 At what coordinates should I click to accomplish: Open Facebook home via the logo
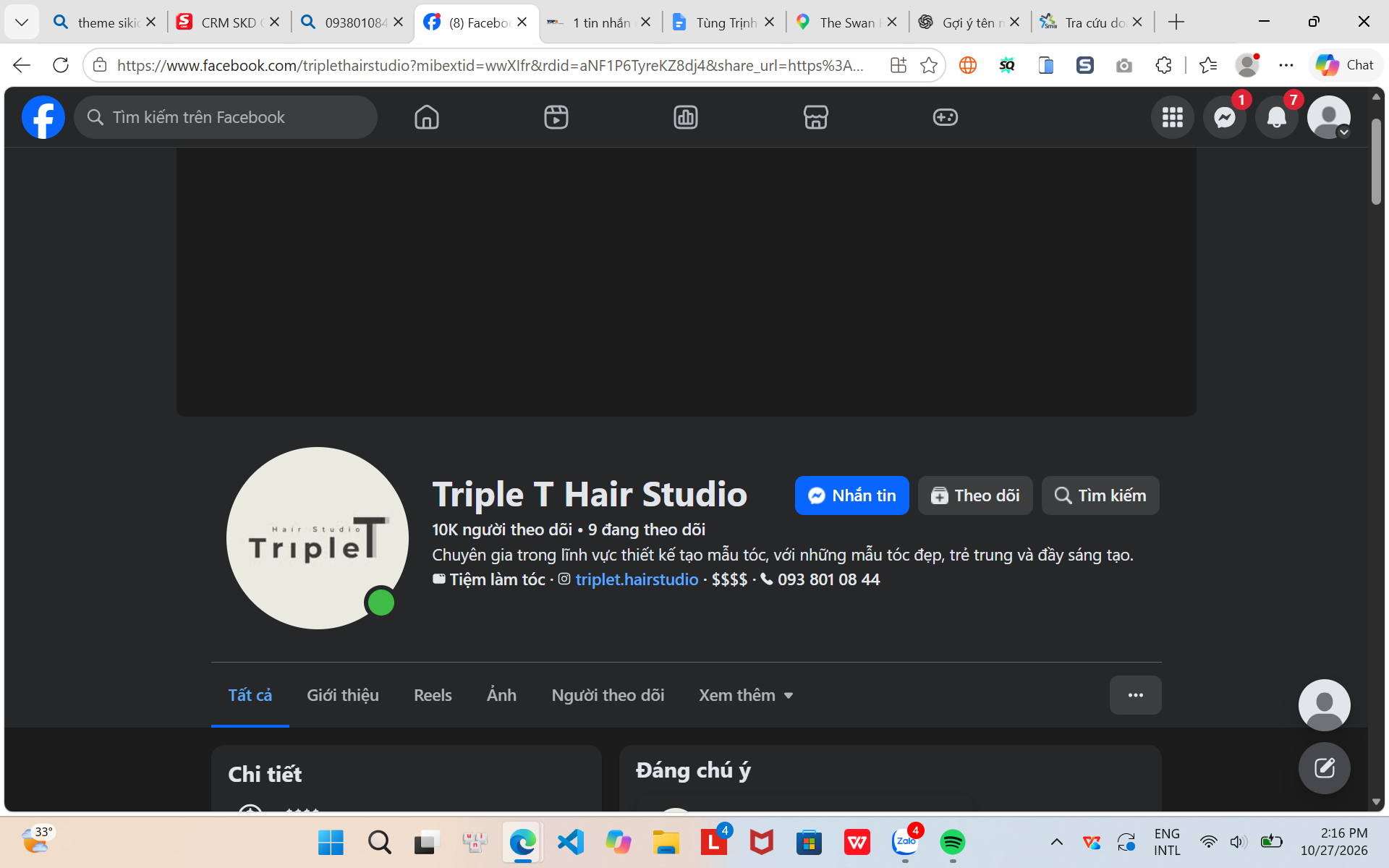click(x=43, y=117)
